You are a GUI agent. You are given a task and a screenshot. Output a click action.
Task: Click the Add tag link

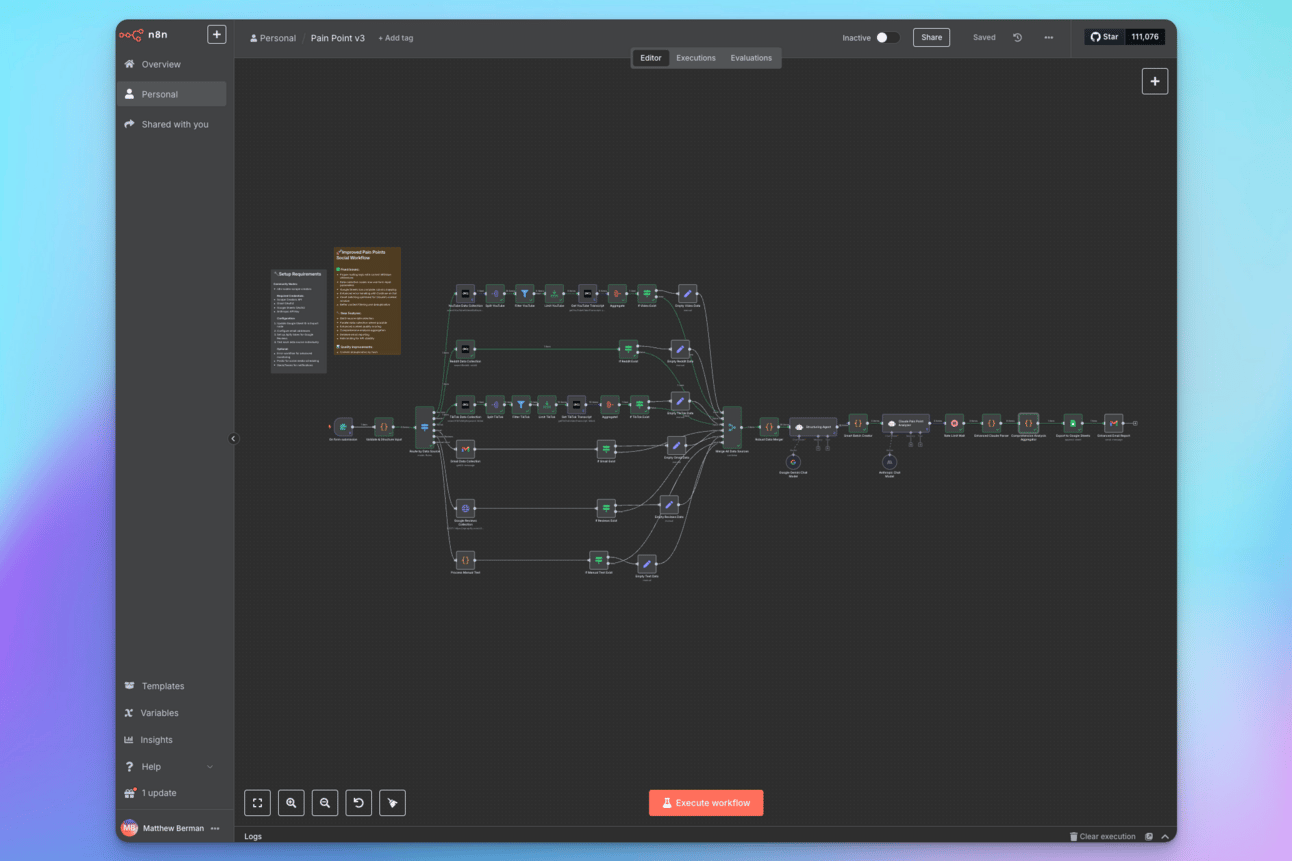click(396, 38)
